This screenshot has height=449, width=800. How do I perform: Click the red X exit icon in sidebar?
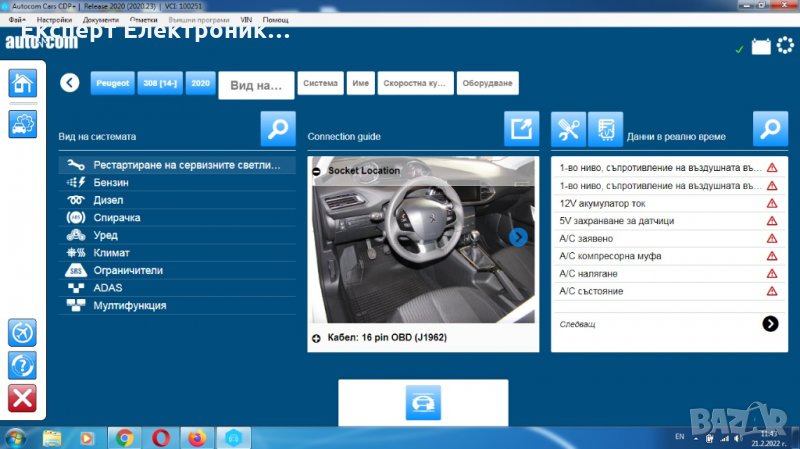point(22,398)
